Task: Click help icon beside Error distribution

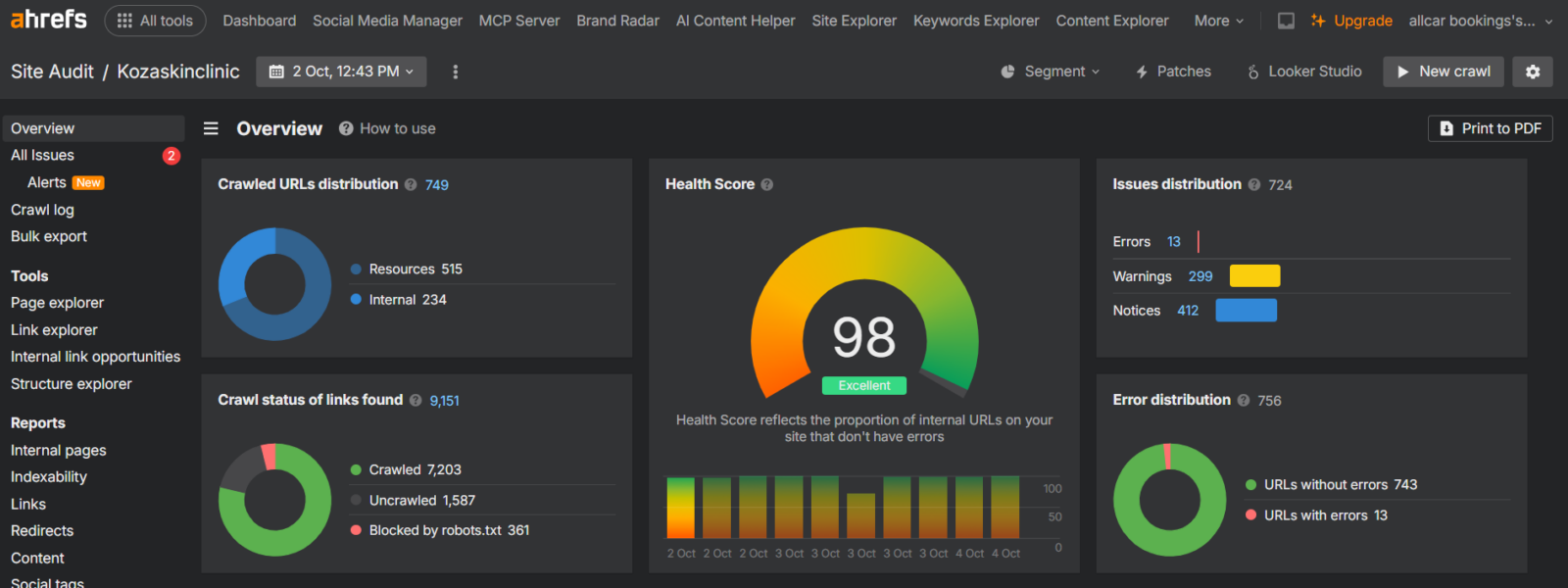Action: 1244,400
